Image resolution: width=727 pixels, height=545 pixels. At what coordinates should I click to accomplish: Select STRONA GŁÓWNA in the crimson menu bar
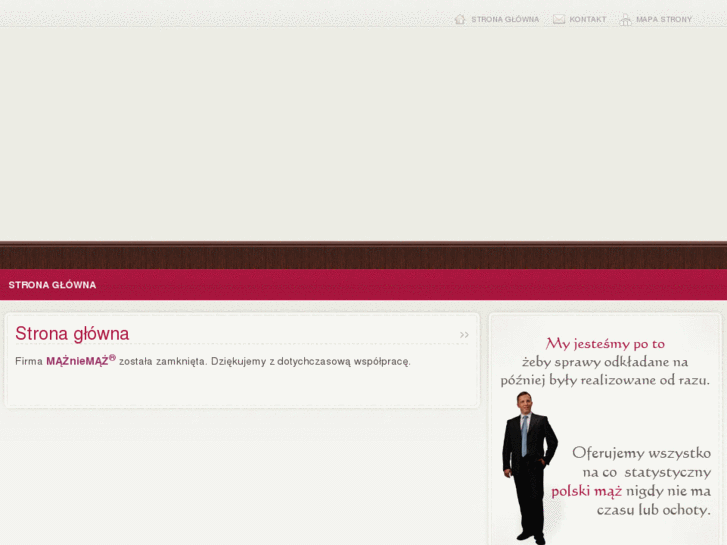tap(52, 285)
